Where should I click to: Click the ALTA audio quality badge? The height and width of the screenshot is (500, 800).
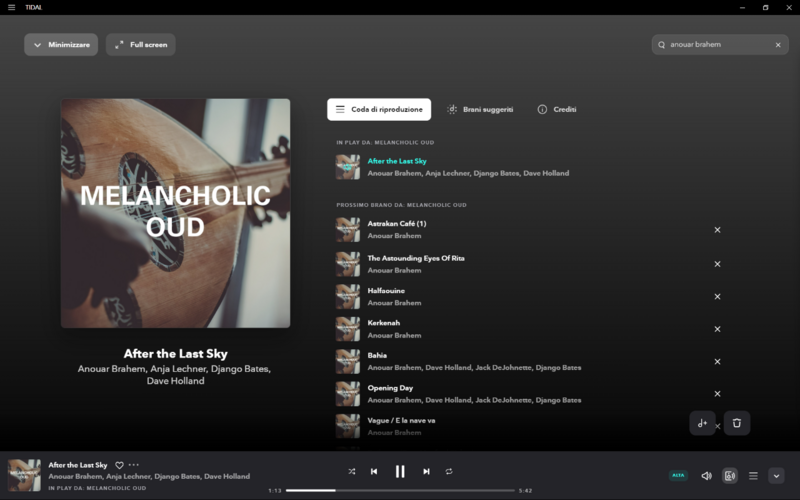(x=678, y=476)
